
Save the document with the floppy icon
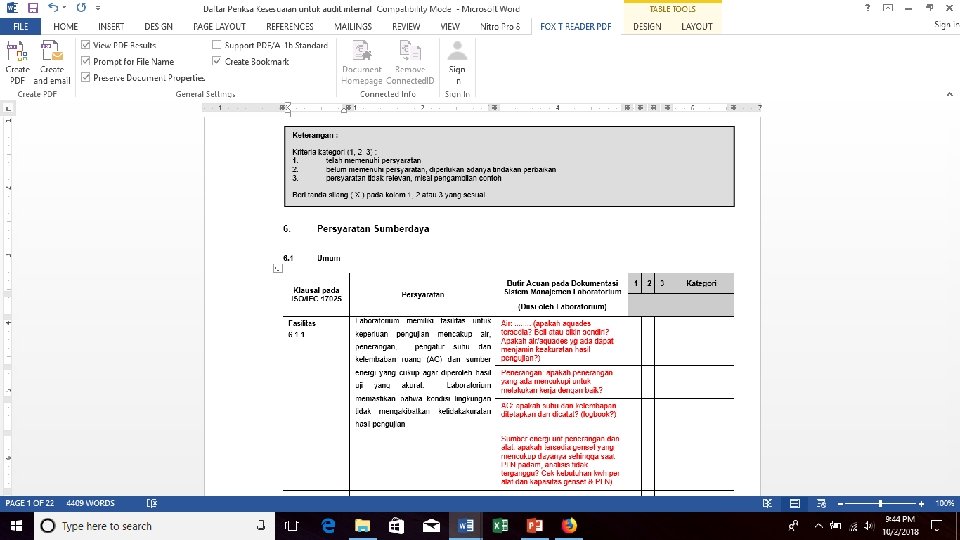click(x=33, y=8)
